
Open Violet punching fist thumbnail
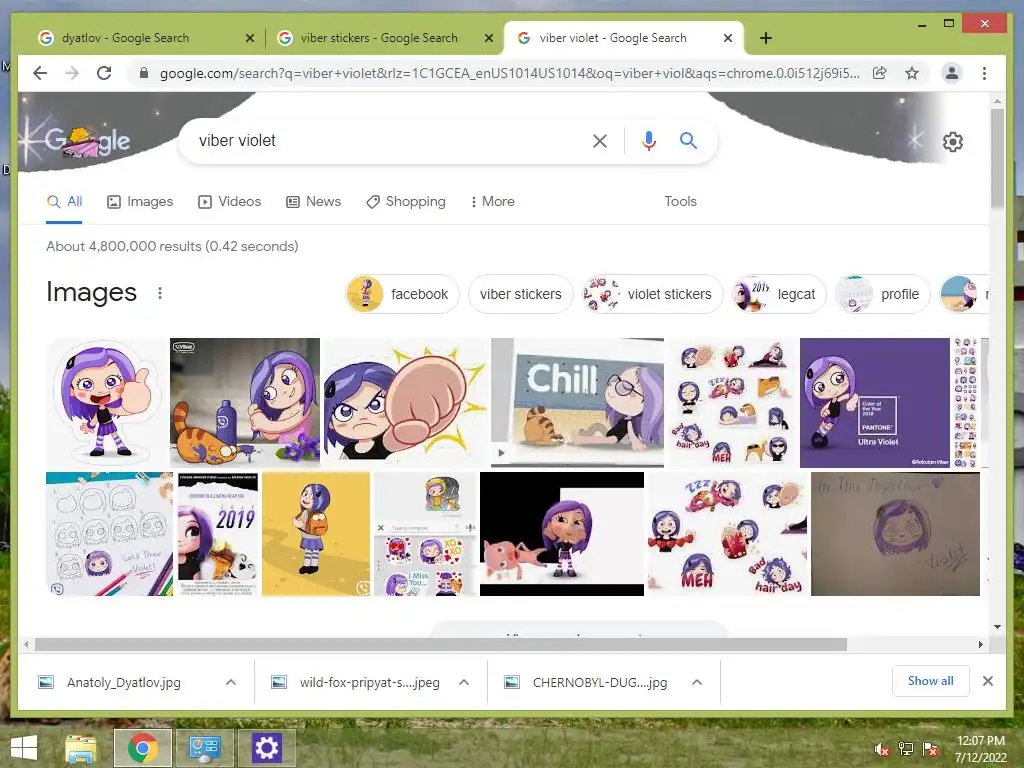(x=406, y=402)
